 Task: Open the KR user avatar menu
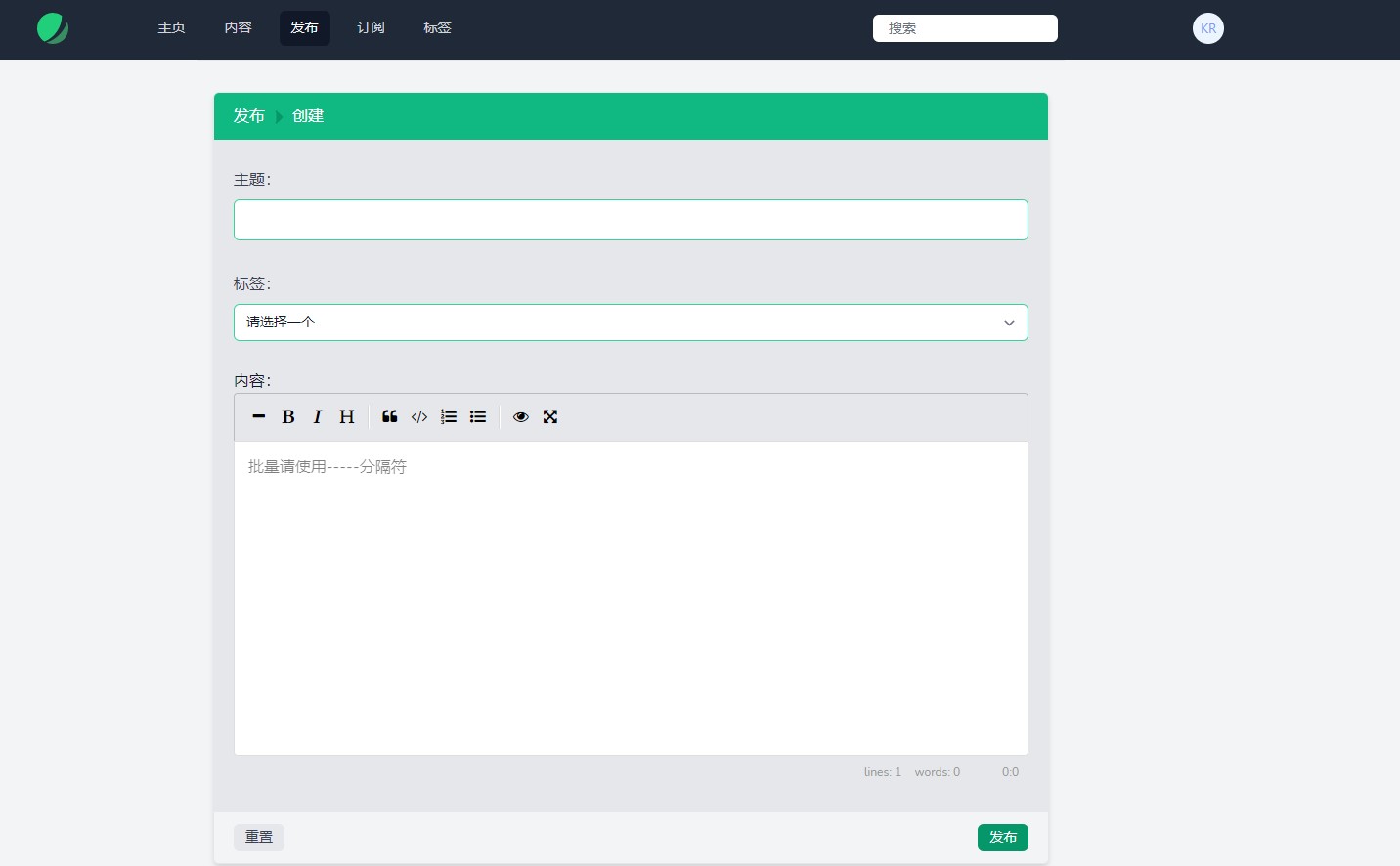(x=1208, y=28)
